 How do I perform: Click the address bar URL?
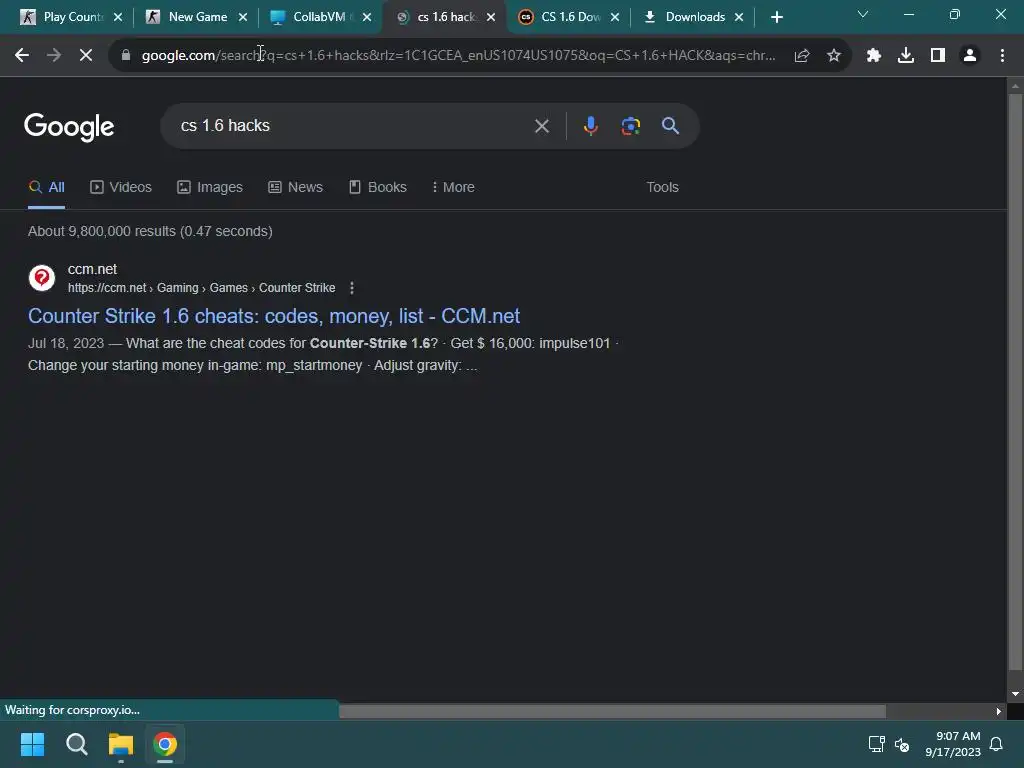tap(458, 56)
